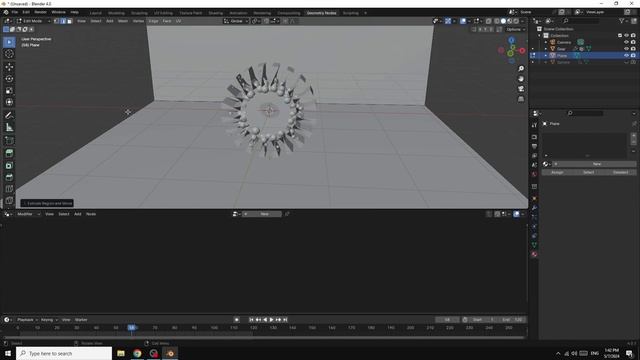Select the Annotate tool
640x360 pixels.
point(9,116)
